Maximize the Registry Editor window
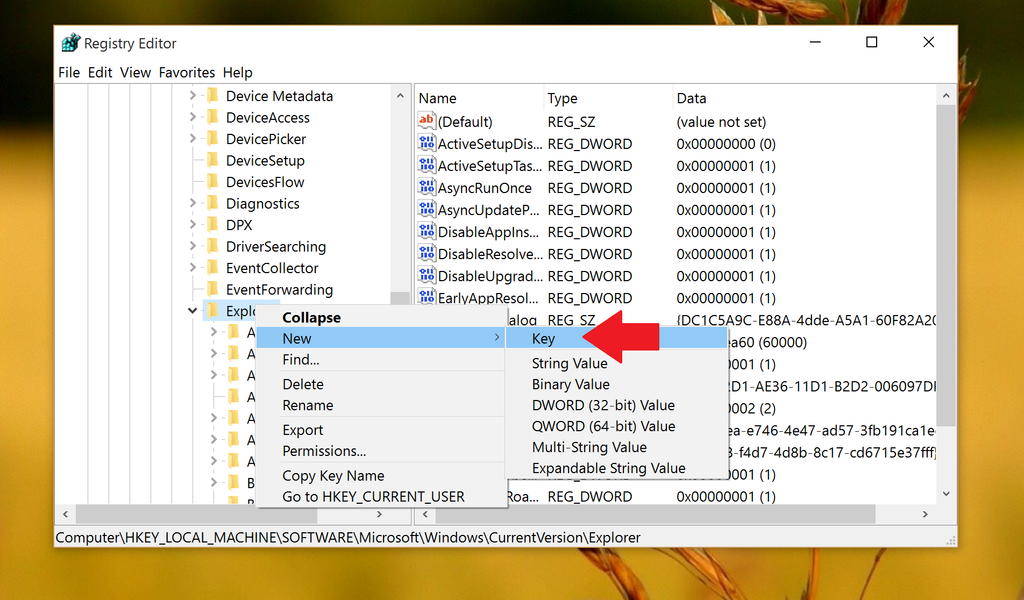This screenshot has width=1024, height=600. point(871,42)
